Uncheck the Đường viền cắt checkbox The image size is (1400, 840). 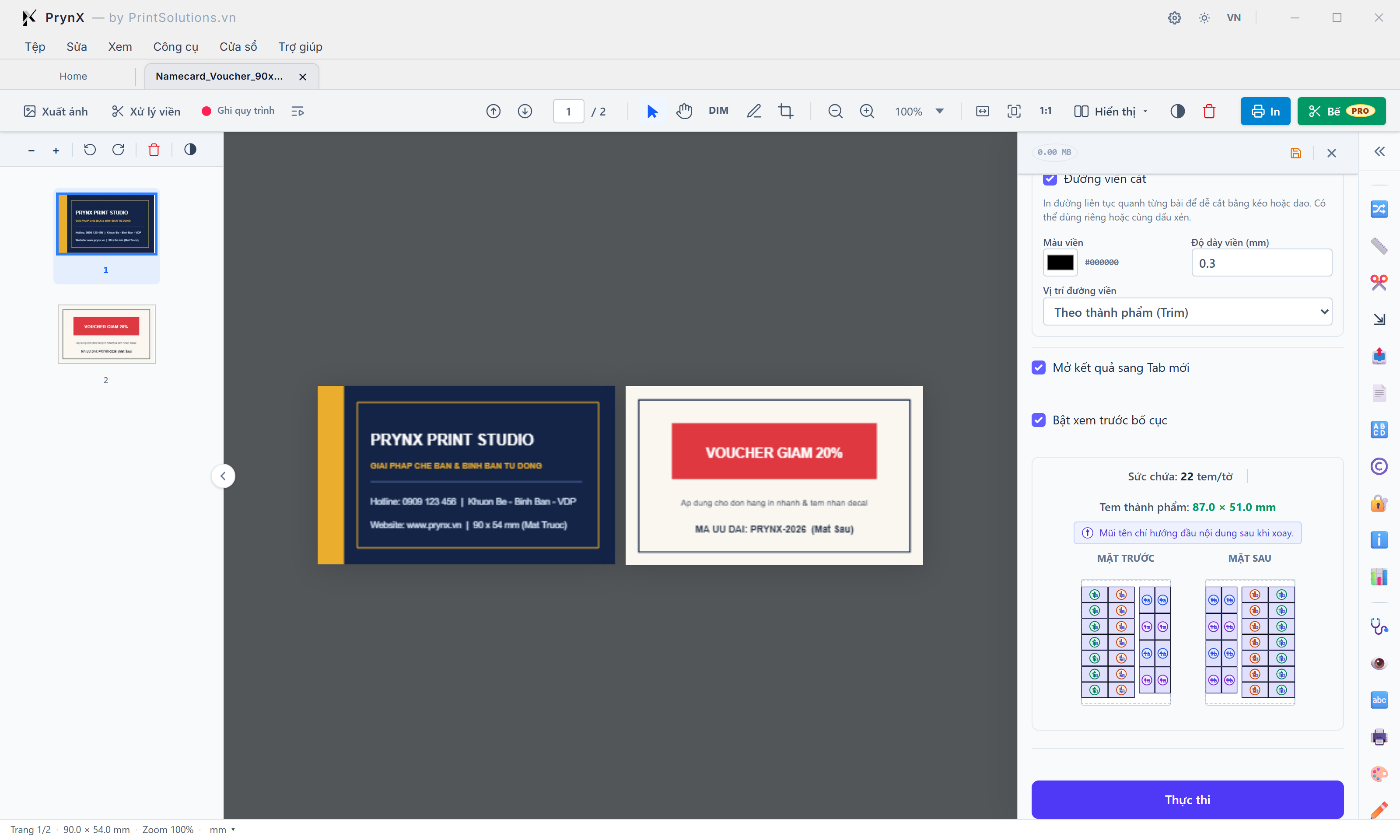(x=1050, y=179)
